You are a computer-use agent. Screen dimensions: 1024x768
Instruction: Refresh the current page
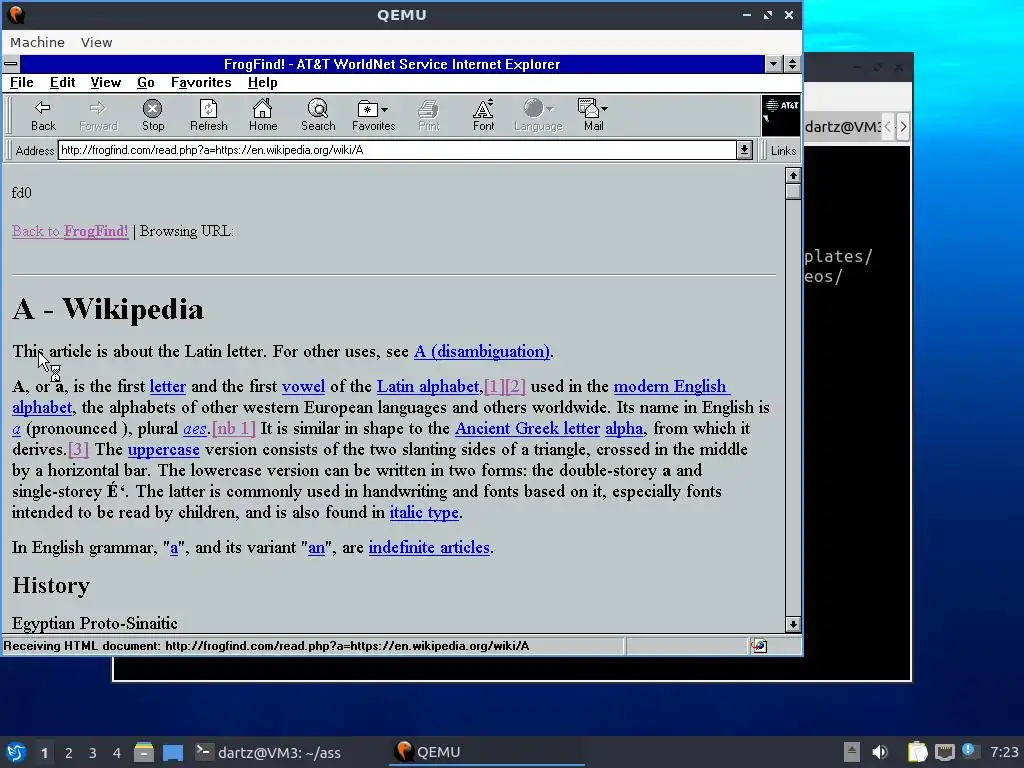[208, 116]
